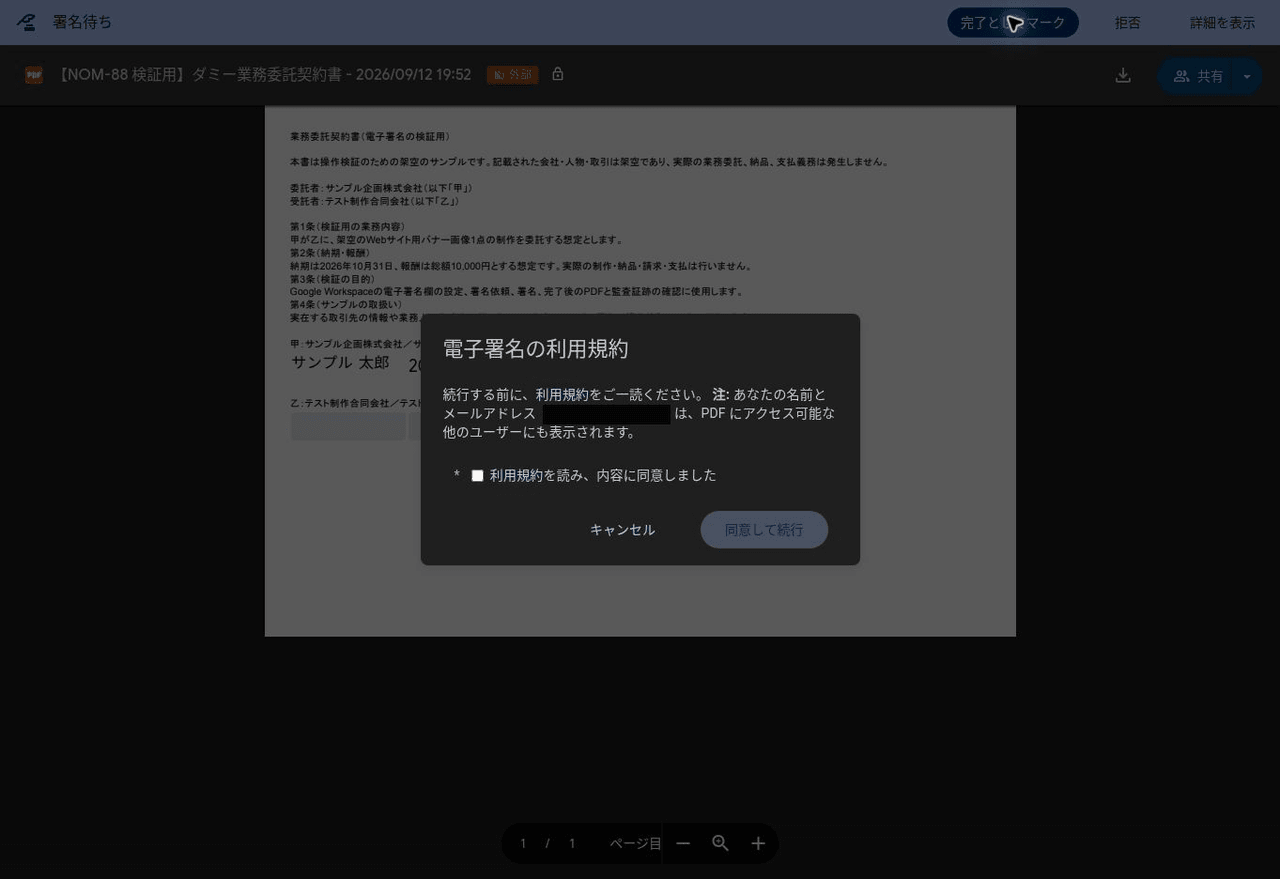Zoom out with the minus icon

coord(683,843)
